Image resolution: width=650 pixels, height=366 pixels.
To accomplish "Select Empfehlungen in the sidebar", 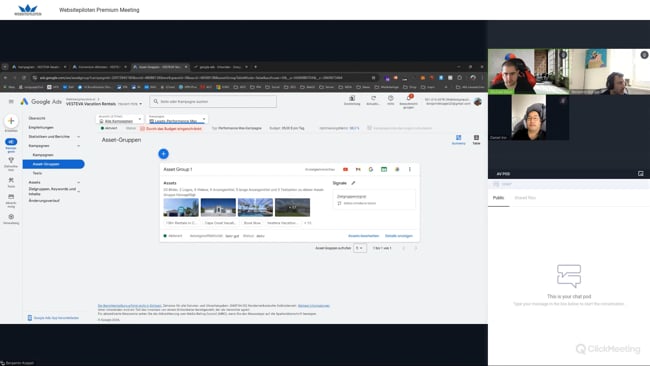I will click(41, 128).
